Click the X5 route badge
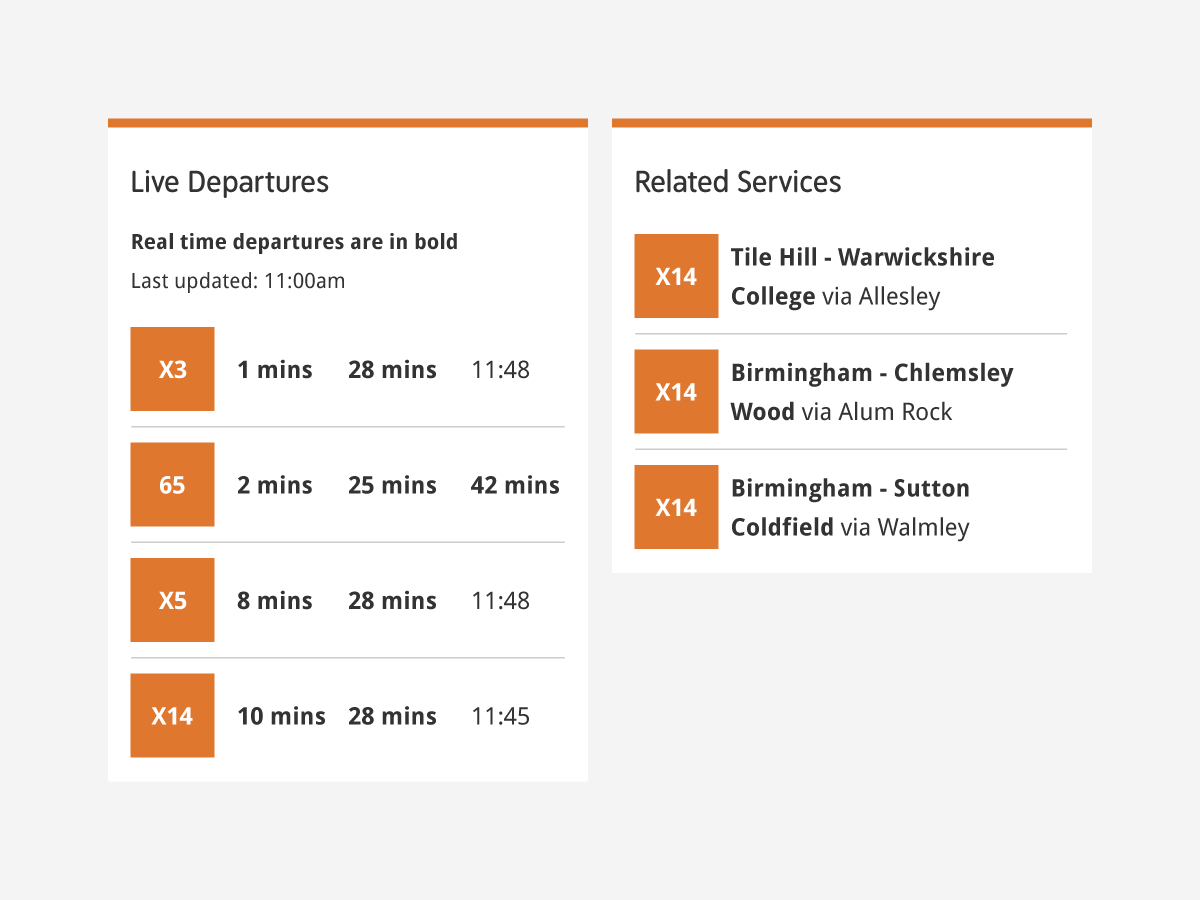 (172, 600)
